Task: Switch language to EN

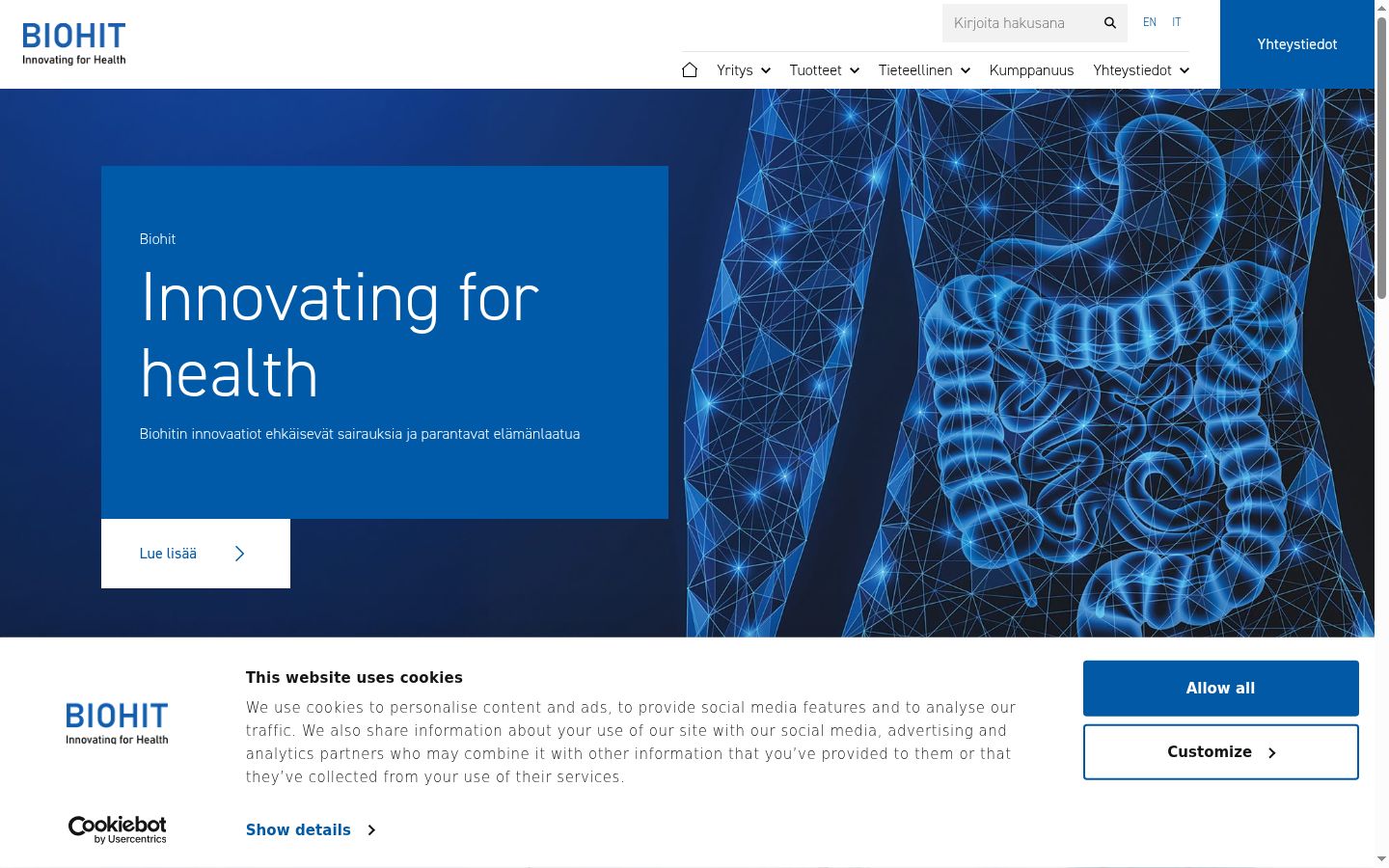Action: 1150,22
